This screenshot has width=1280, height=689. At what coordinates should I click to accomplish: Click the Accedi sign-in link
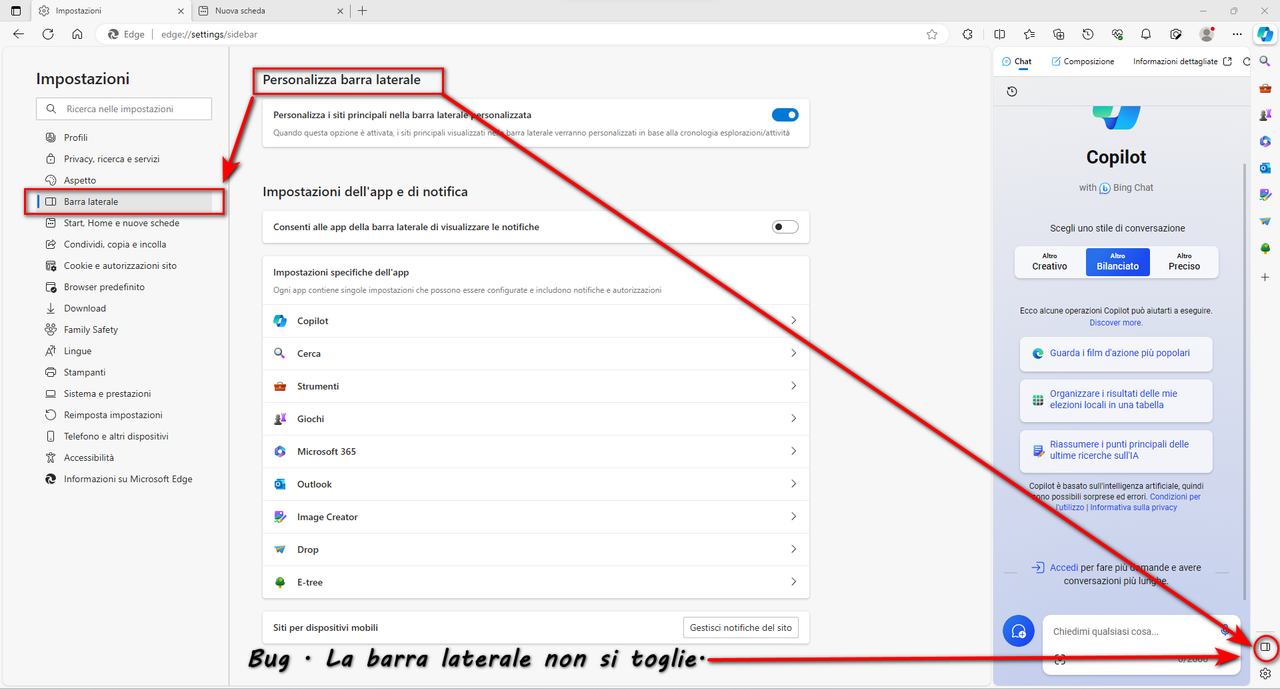[x=1064, y=568]
